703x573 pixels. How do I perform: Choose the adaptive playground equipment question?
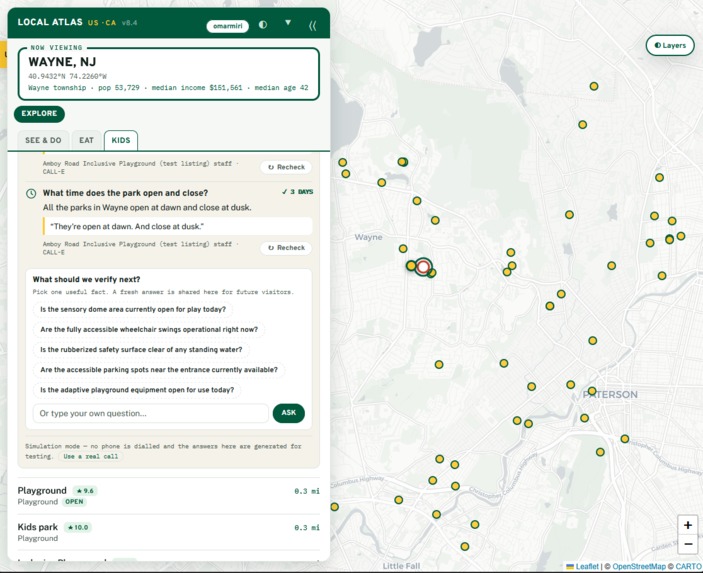click(x=137, y=390)
